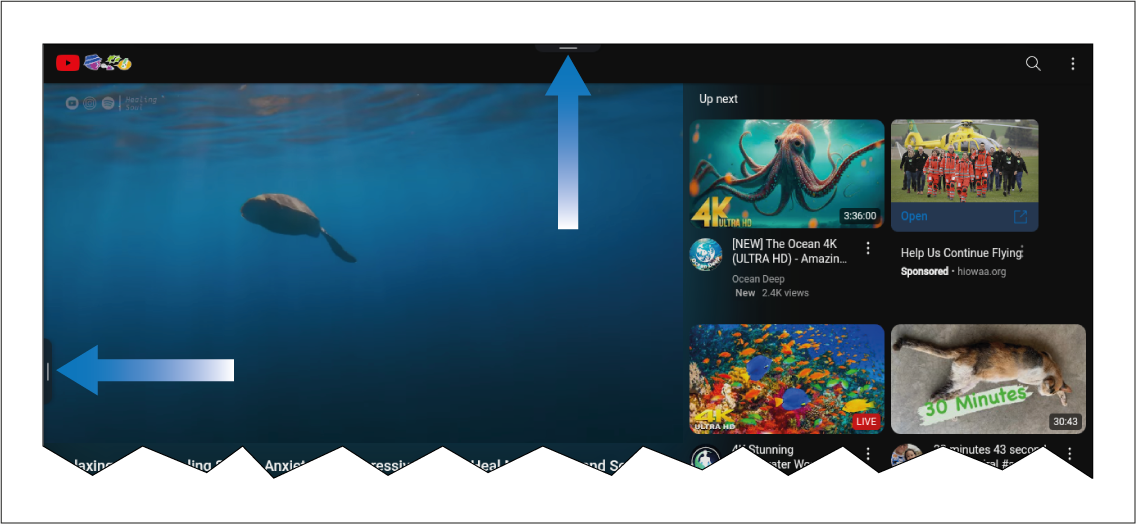1136x524 pixels.
Task: Open YouTube search with the magnifier icon
Action: [1033, 64]
